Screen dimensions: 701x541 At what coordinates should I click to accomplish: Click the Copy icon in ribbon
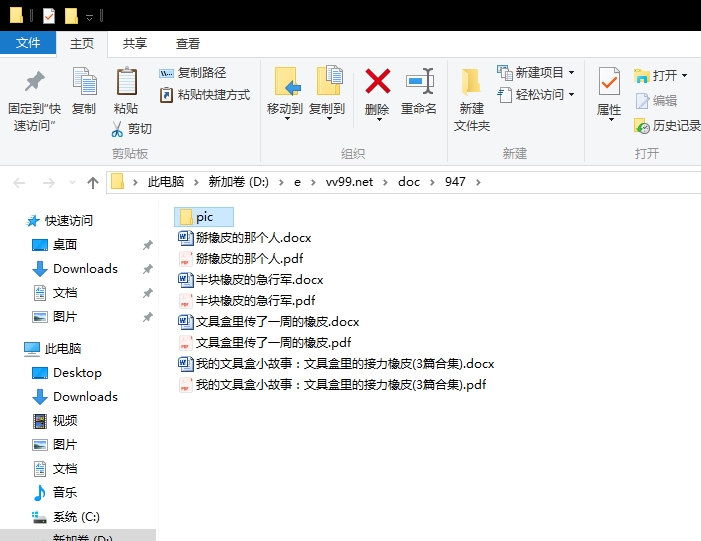point(84,81)
